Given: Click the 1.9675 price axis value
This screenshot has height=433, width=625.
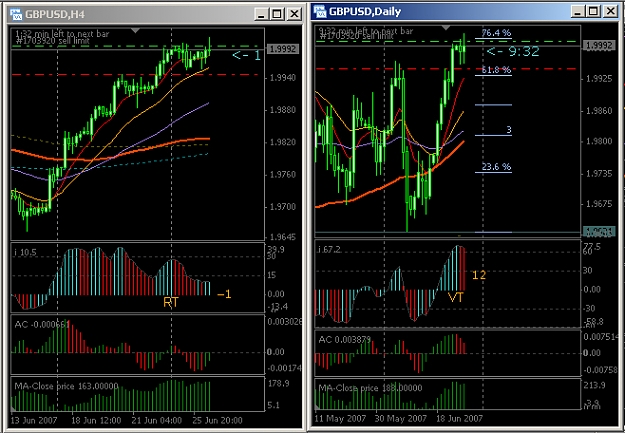Looking at the screenshot, I should tap(599, 204).
